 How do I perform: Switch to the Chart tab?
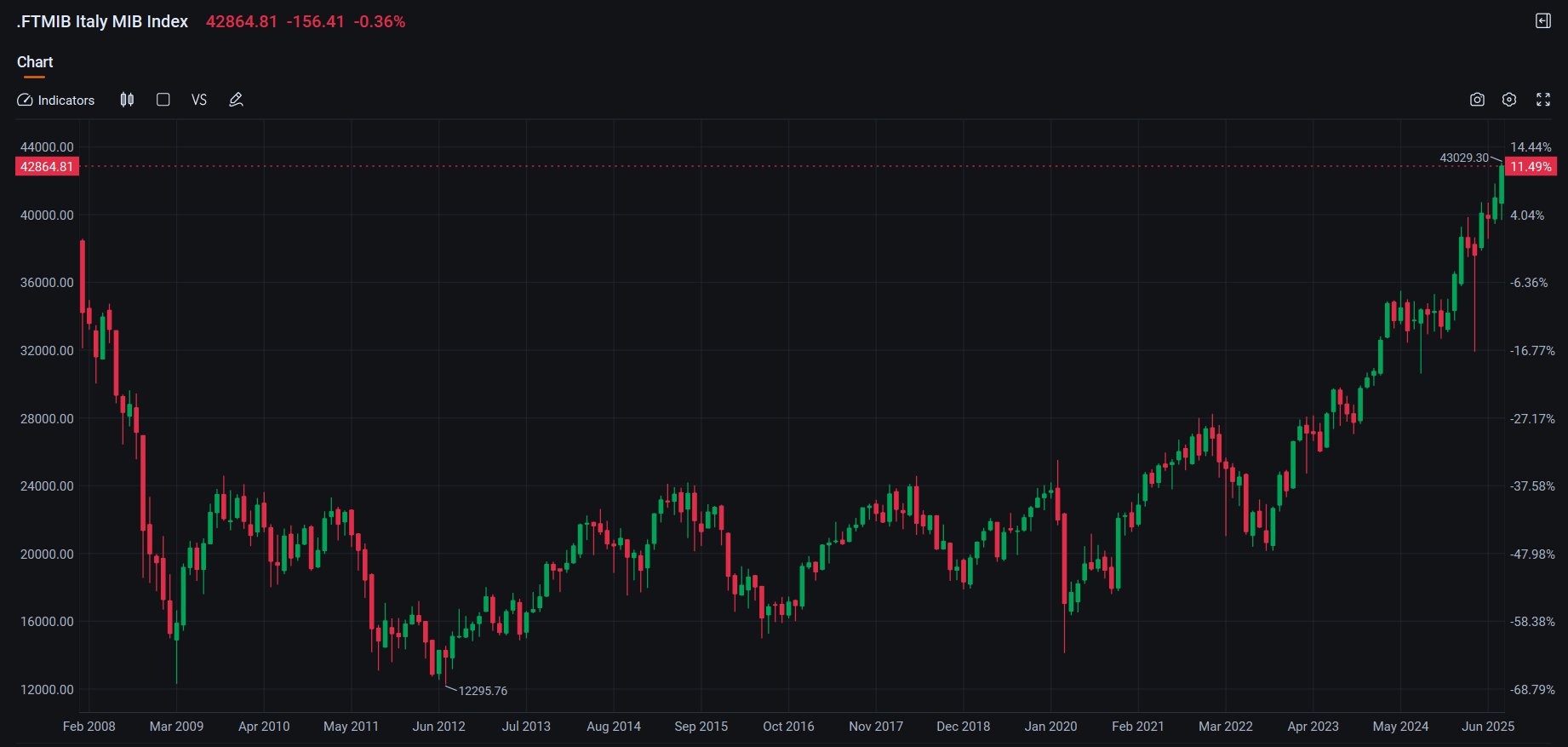click(35, 62)
